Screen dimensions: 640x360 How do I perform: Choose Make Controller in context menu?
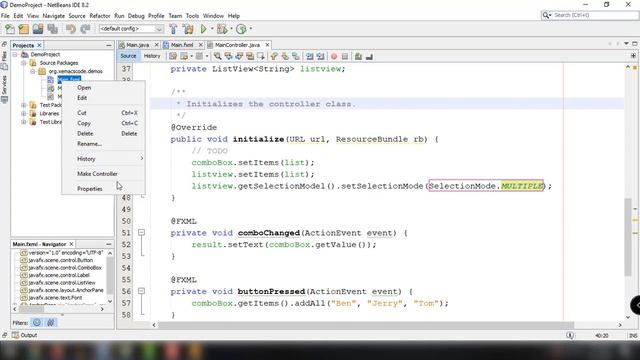(103, 174)
